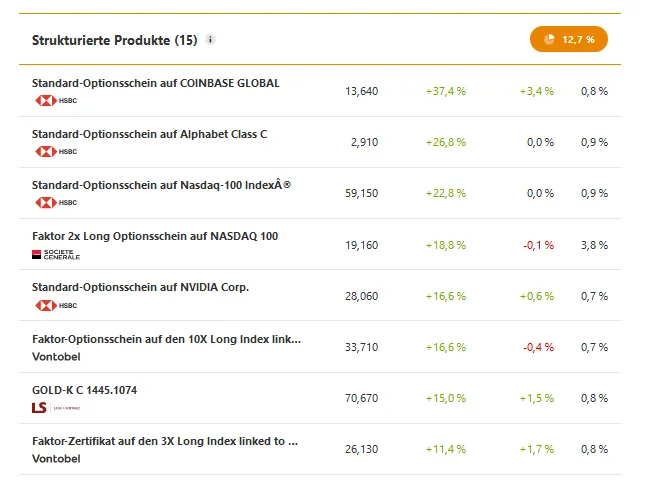
Task: Select the +26,8 % performance value
Action: pos(446,142)
